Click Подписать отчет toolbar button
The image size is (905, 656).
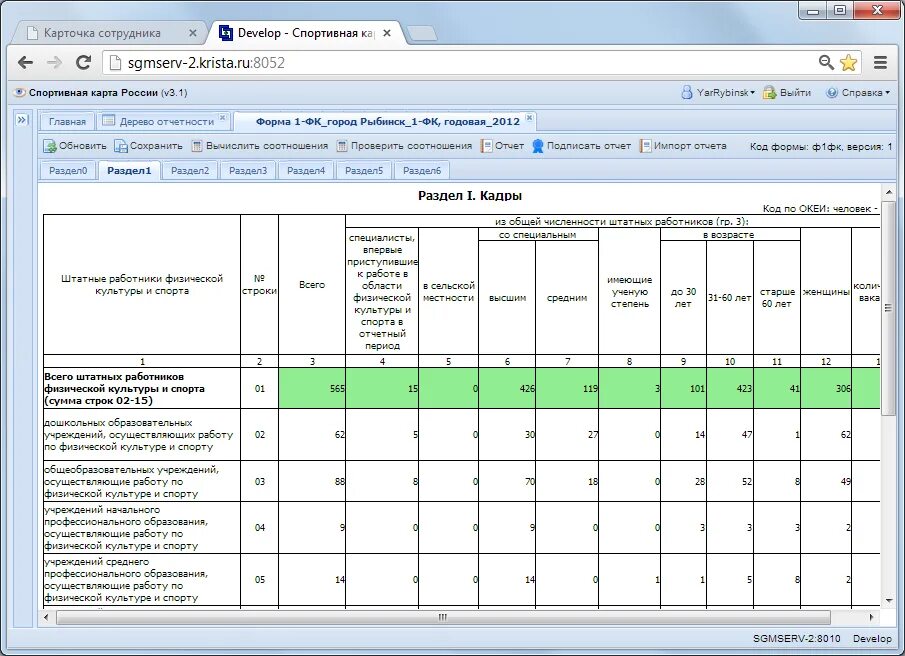coord(581,146)
